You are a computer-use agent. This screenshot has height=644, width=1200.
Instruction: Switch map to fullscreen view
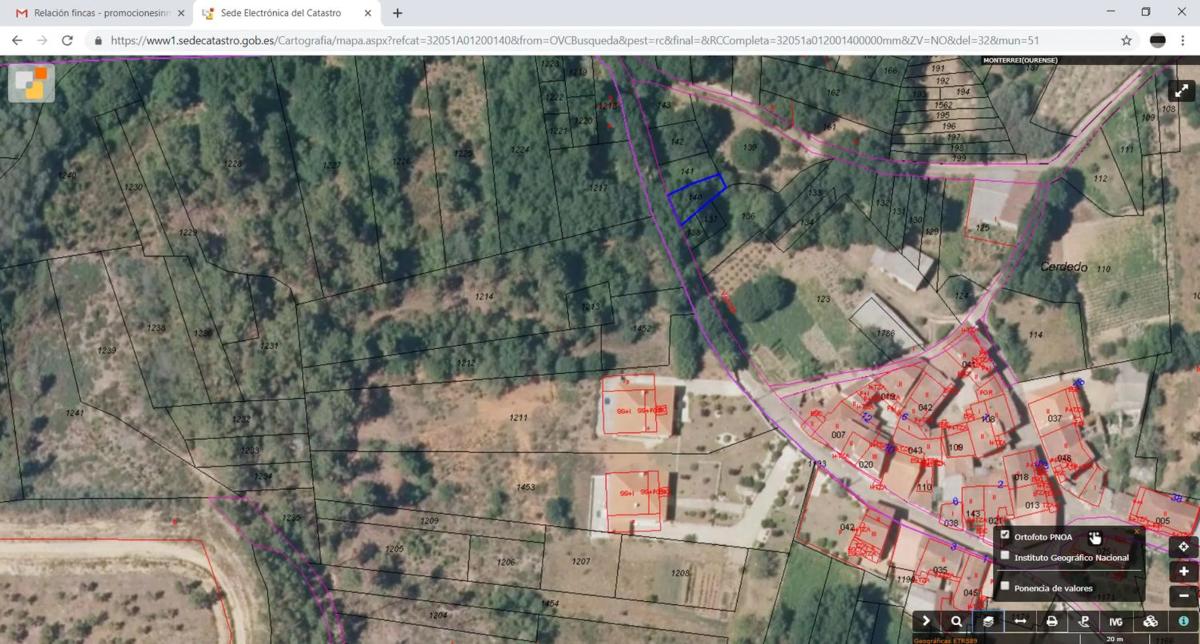(x=1183, y=91)
